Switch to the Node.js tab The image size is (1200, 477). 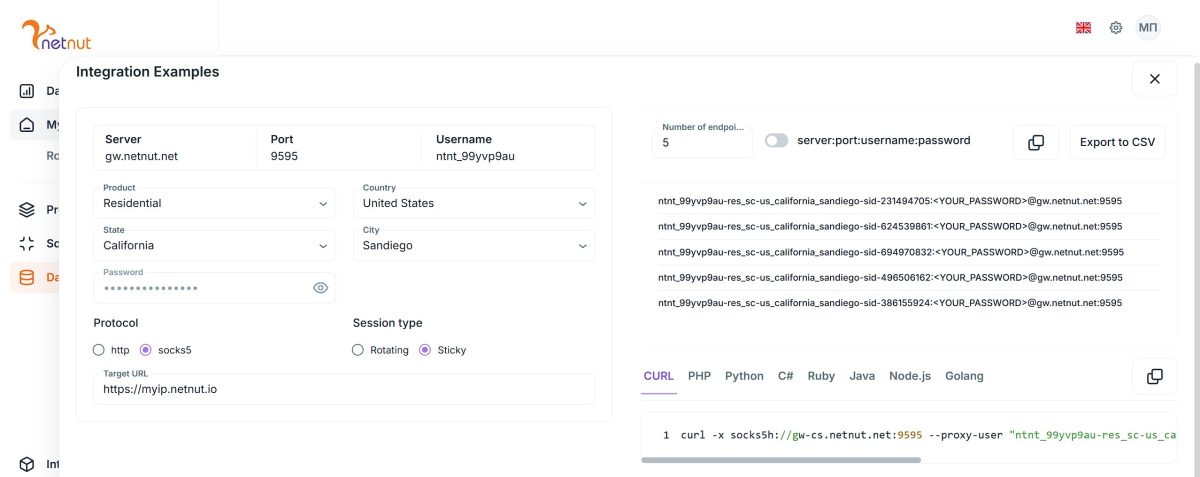point(910,376)
